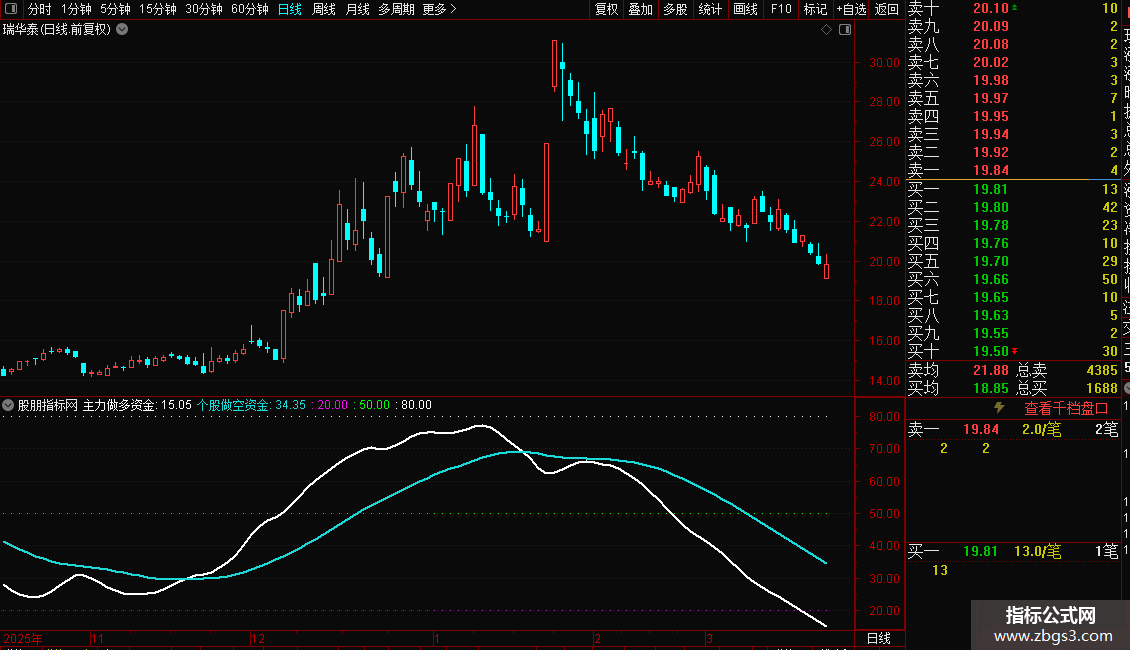This screenshot has width=1130, height=650.
Task: Expand the 更多 more periods menu
Action: pyautogui.click(x=440, y=9)
